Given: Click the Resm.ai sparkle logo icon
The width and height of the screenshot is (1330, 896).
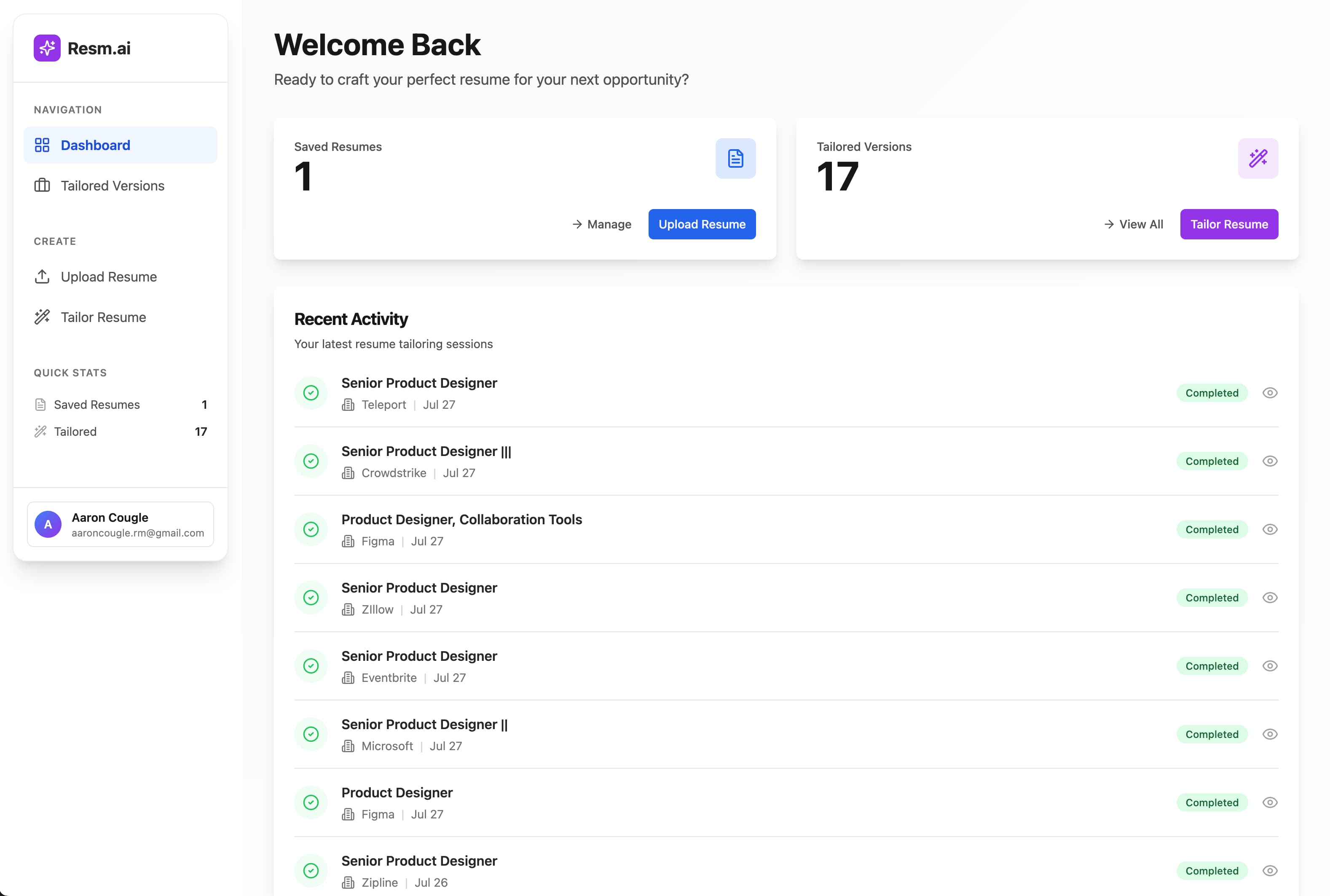Looking at the screenshot, I should (47, 48).
